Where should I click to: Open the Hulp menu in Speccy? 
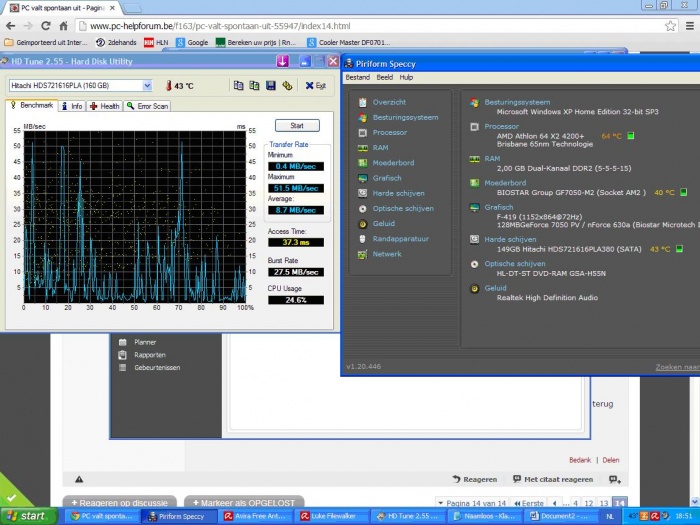click(406, 77)
